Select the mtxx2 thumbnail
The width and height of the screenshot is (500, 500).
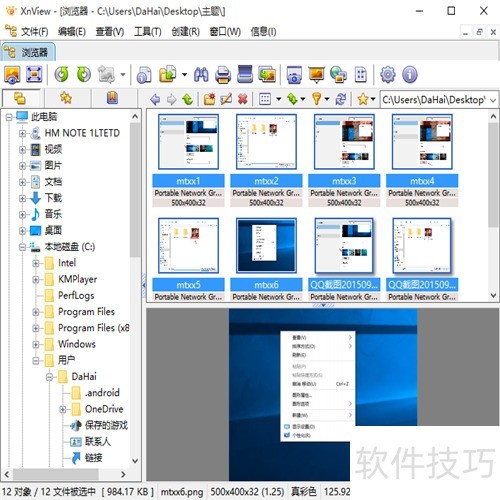tap(266, 142)
